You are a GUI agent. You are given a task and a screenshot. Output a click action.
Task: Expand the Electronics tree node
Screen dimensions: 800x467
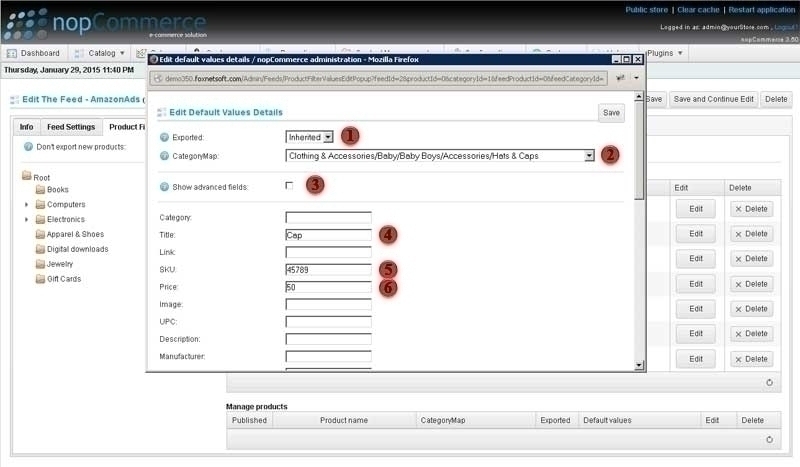tap(27, 219)
